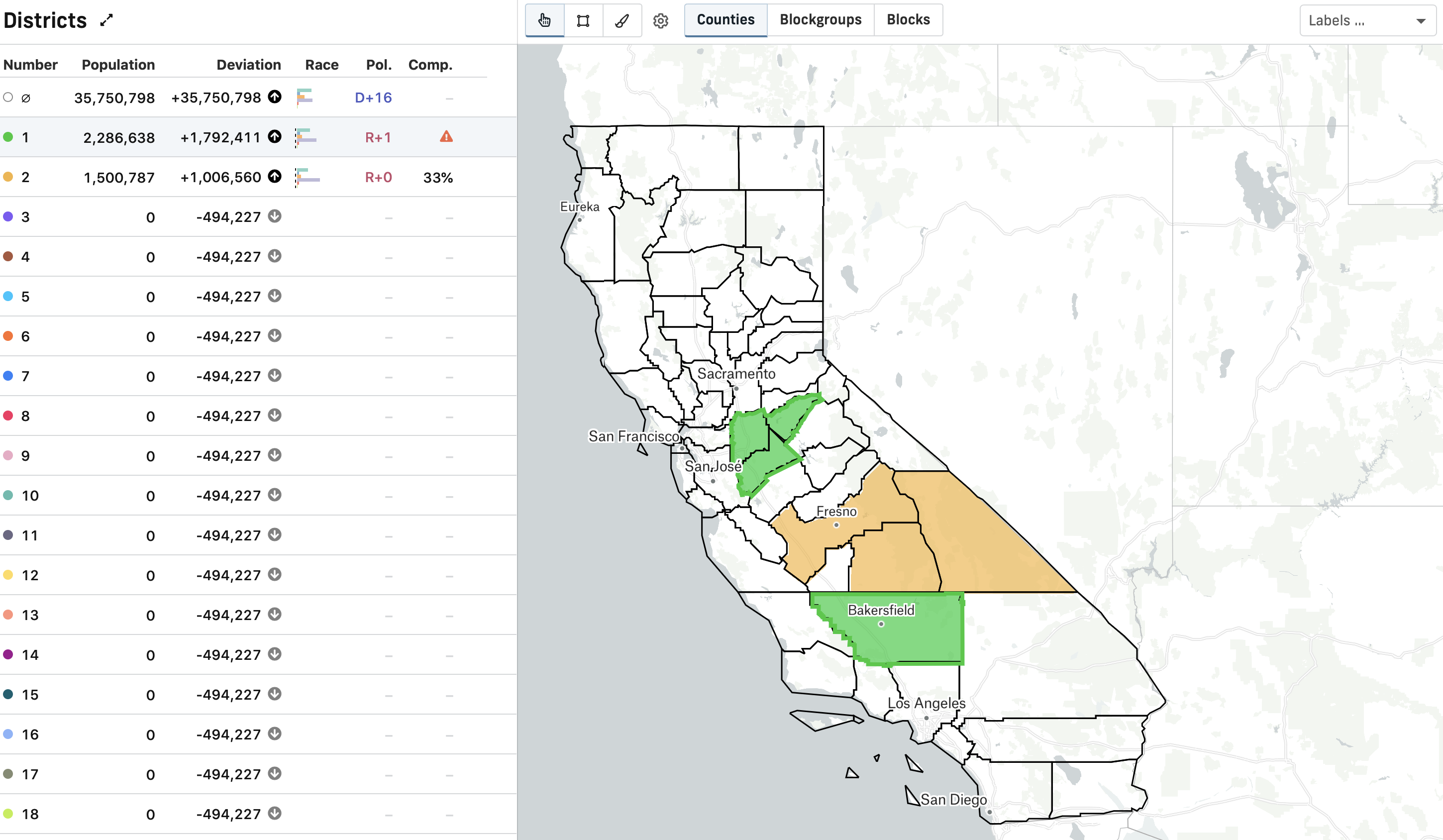Click the Labels dropdown arrow

pyautogui.click(x=1421, y=21)
